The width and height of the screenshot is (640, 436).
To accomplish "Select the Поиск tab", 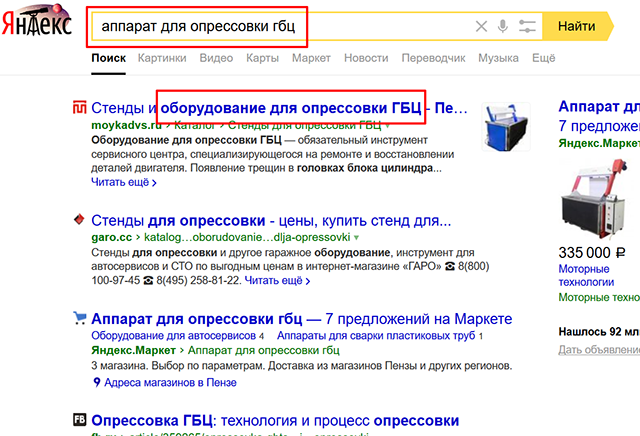I will (109, 58).
